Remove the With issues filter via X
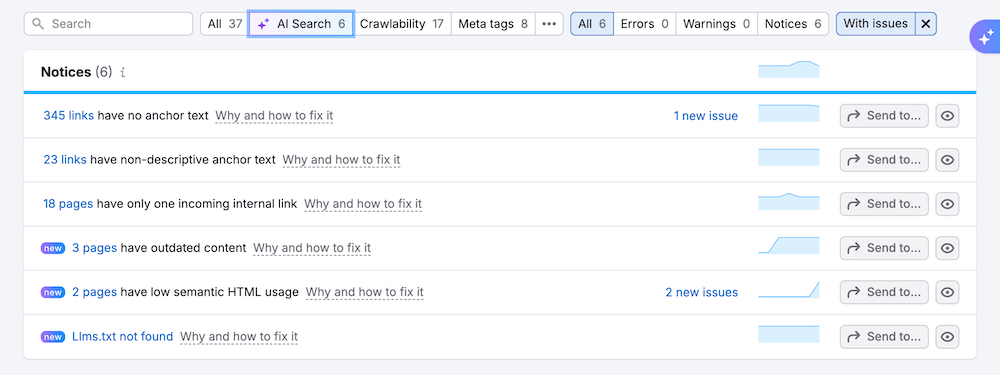Viewport: 1000px width, 375px height. point(926,24)
